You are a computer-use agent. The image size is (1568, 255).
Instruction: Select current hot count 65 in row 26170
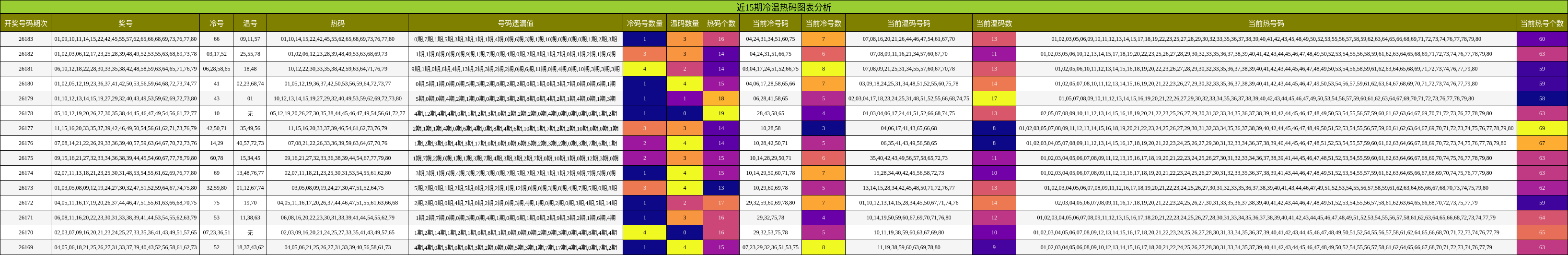point(1542,232)
